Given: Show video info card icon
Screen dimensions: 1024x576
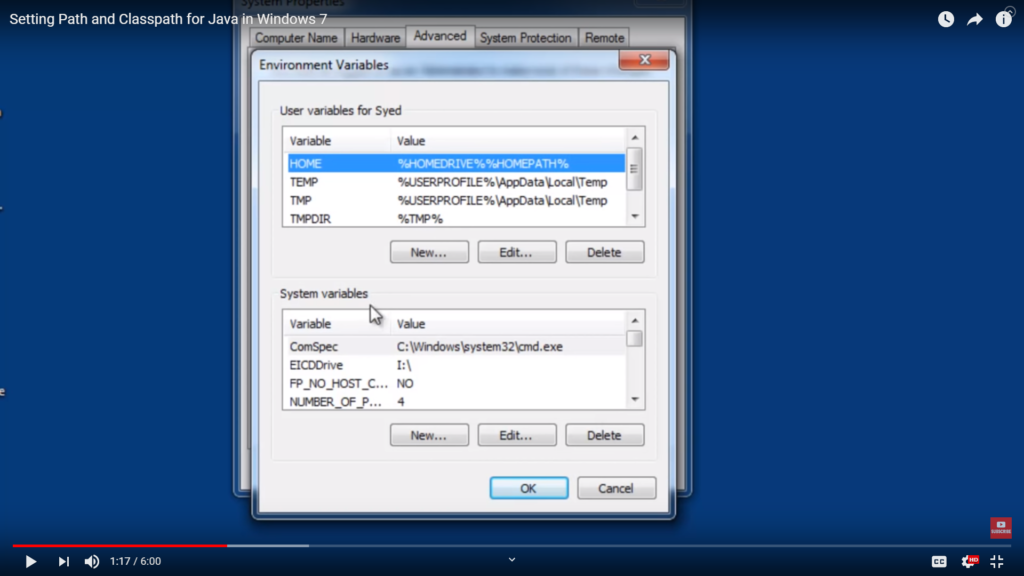Looking at the screenshot, I should point(1003,19).
